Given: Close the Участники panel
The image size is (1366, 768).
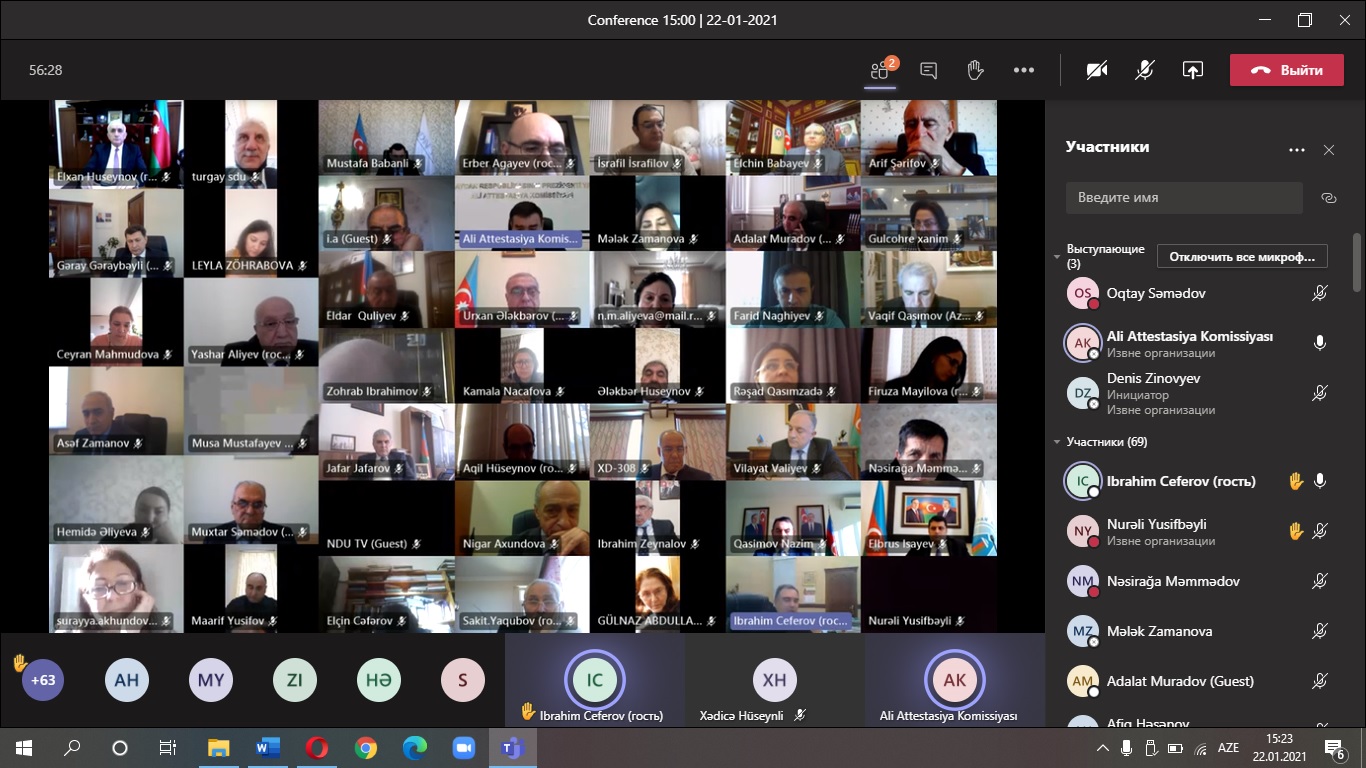Looking at the screenshot, I should [1329, 150].
